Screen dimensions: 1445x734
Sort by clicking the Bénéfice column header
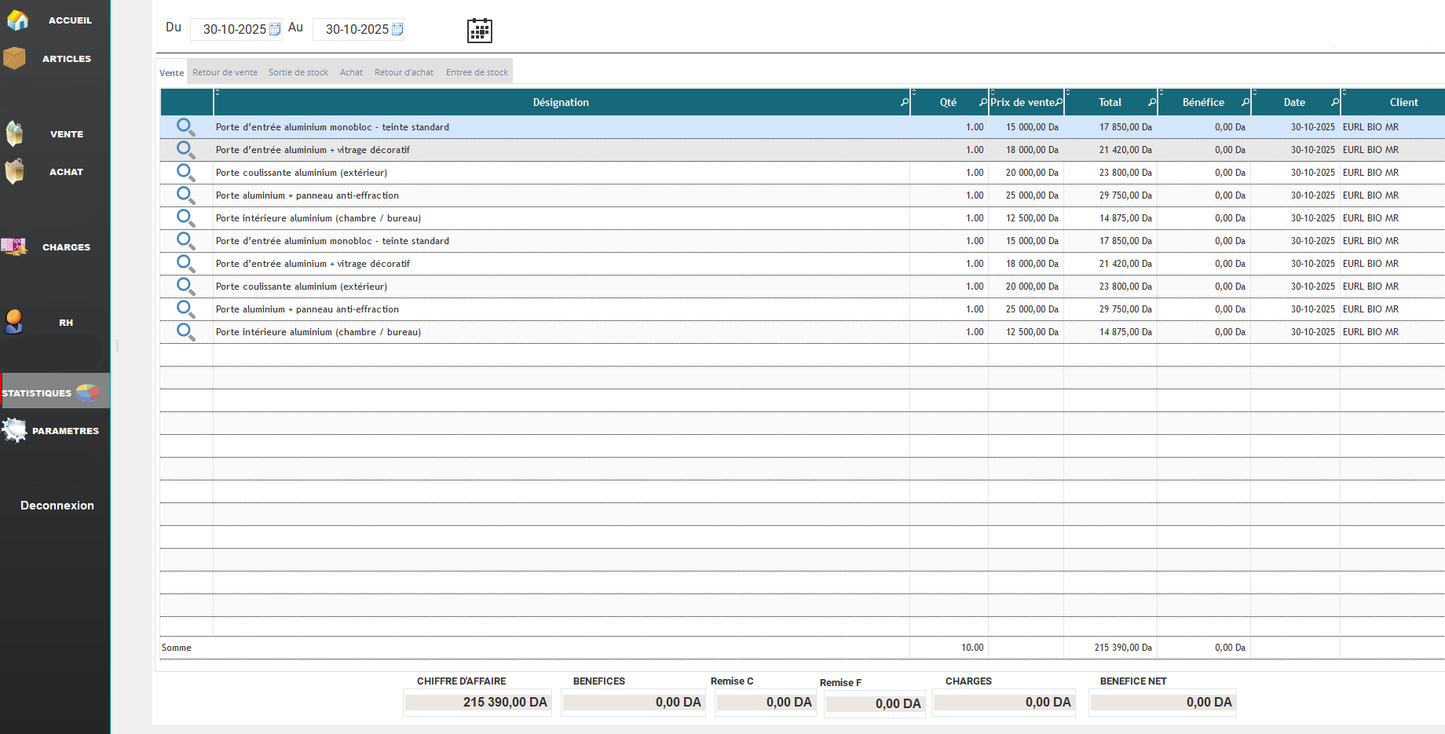1205,101
